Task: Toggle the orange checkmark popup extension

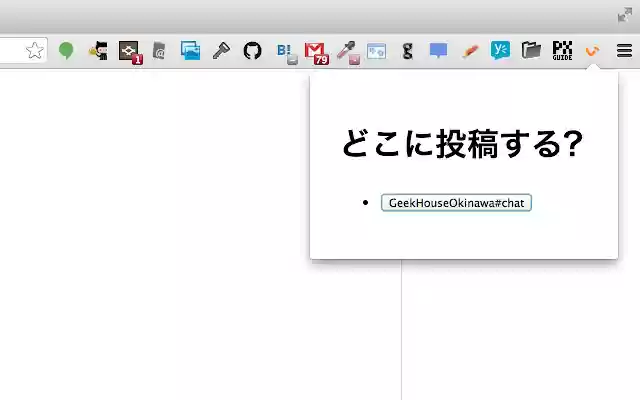Action: click(592, 51)
